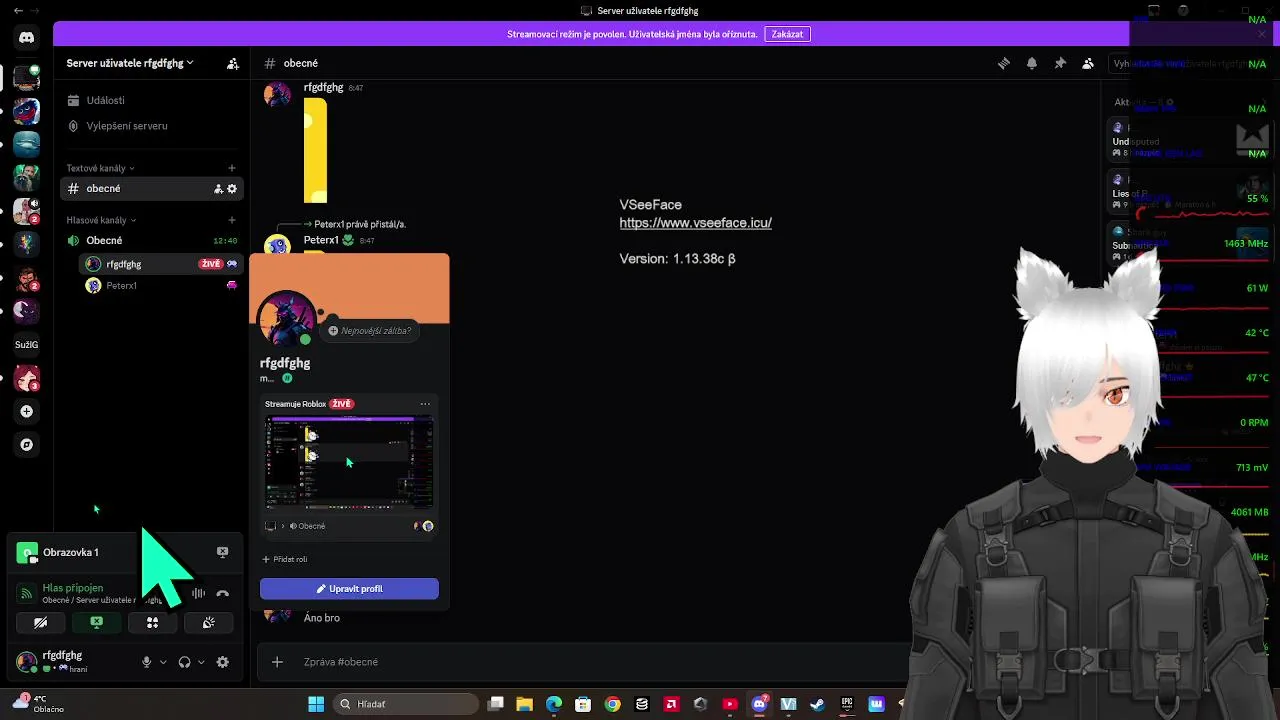The width and height of the screenshot is (1280, 720).
Task: Open the Windows Start menu
Action: click(x=316, y=704)
